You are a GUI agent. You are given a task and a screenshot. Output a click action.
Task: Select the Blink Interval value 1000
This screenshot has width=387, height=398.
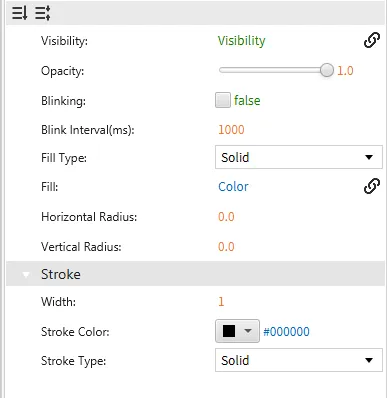coord(231,129)
